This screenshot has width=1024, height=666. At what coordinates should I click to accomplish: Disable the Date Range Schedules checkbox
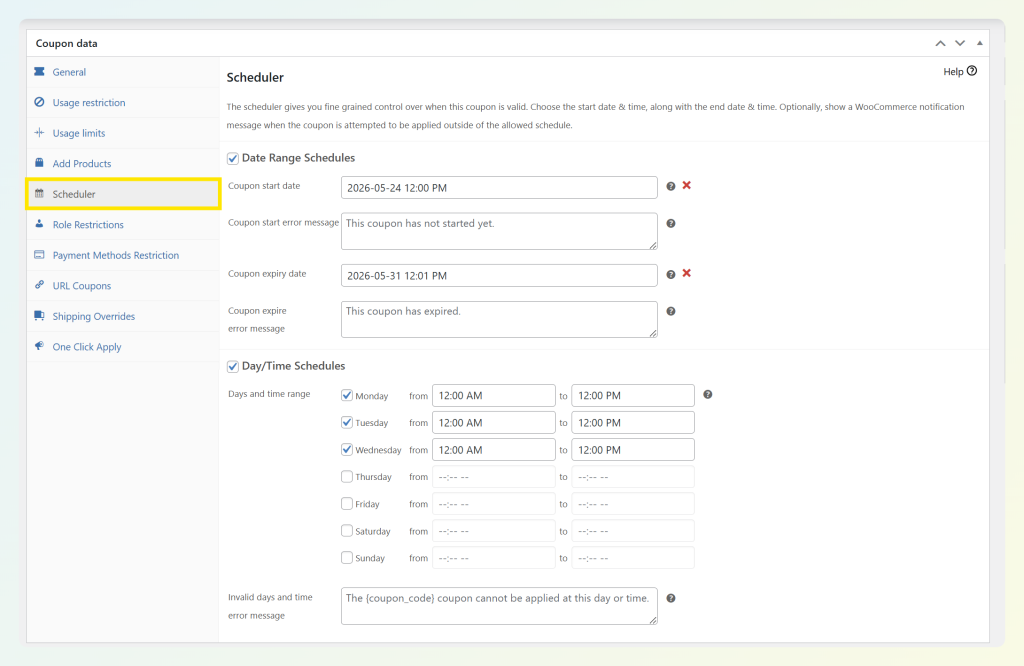point(232,157)
